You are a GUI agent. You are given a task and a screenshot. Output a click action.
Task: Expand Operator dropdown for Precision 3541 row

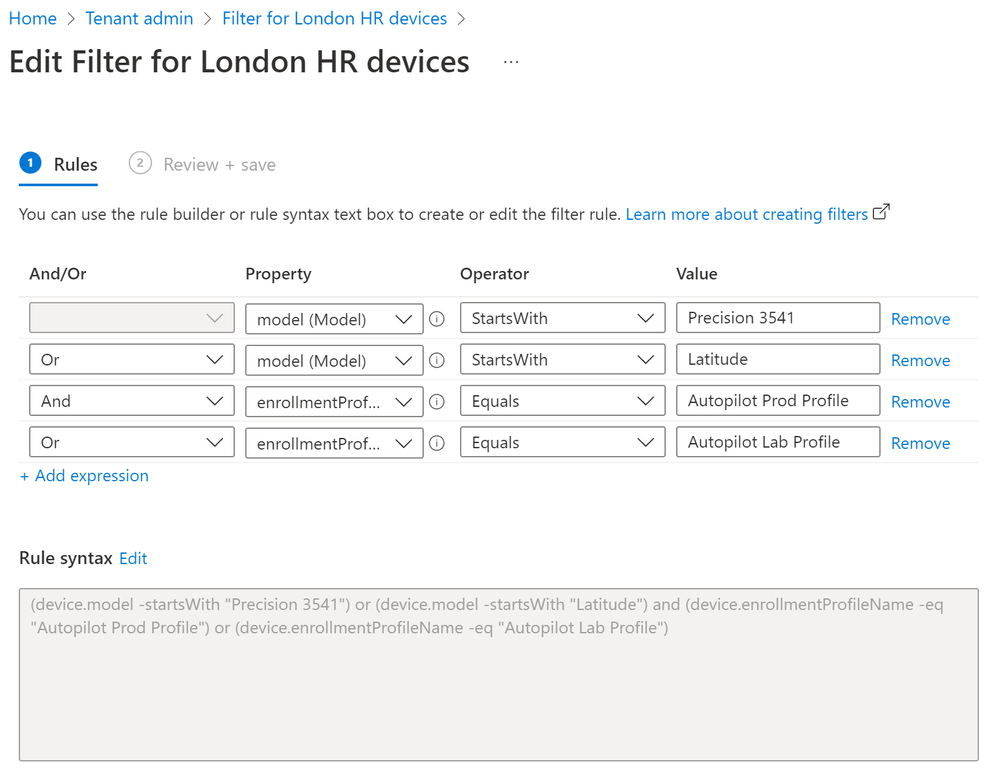562,319
